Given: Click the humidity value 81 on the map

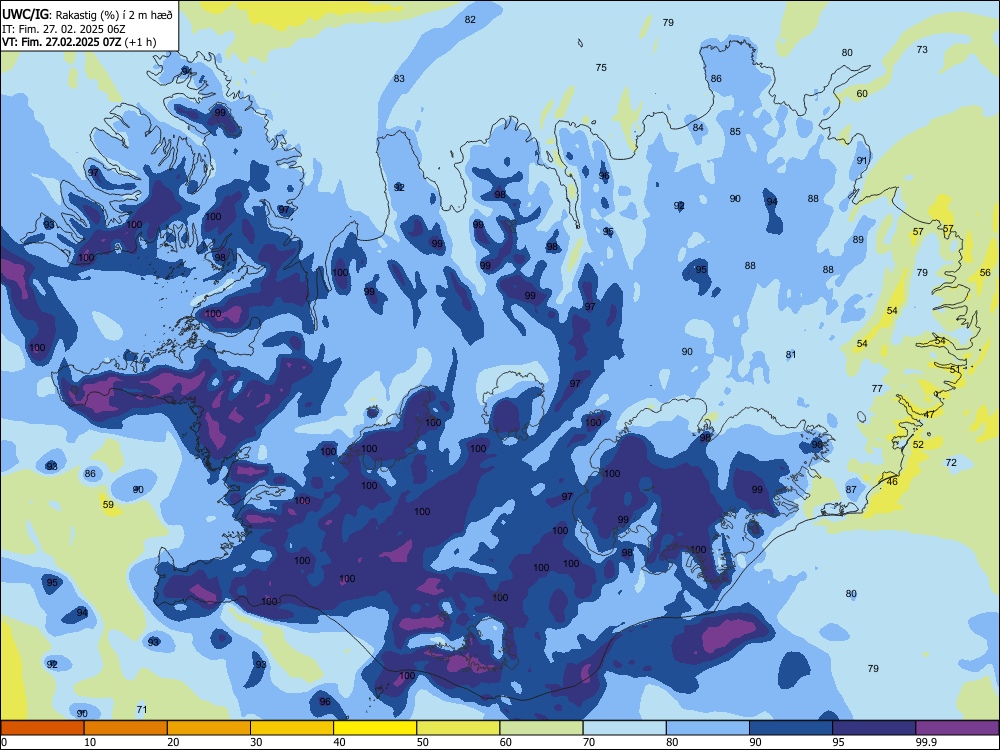Looking at the screenshot, I should tap(791, 355).
